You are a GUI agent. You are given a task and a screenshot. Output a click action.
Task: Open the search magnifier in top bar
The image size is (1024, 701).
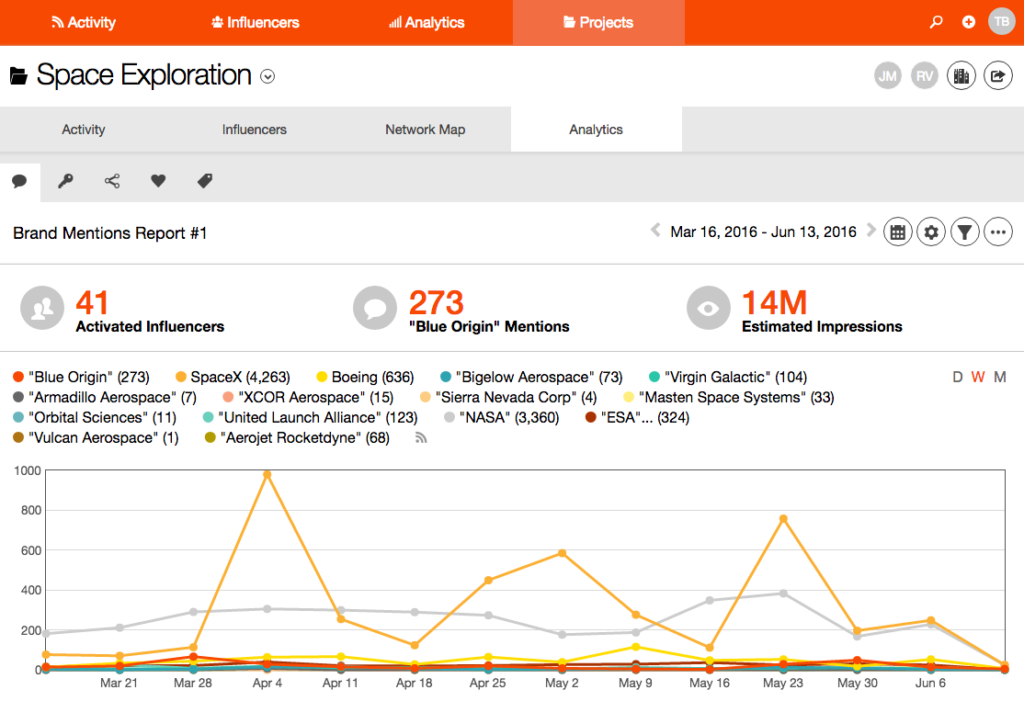(936, 22)
